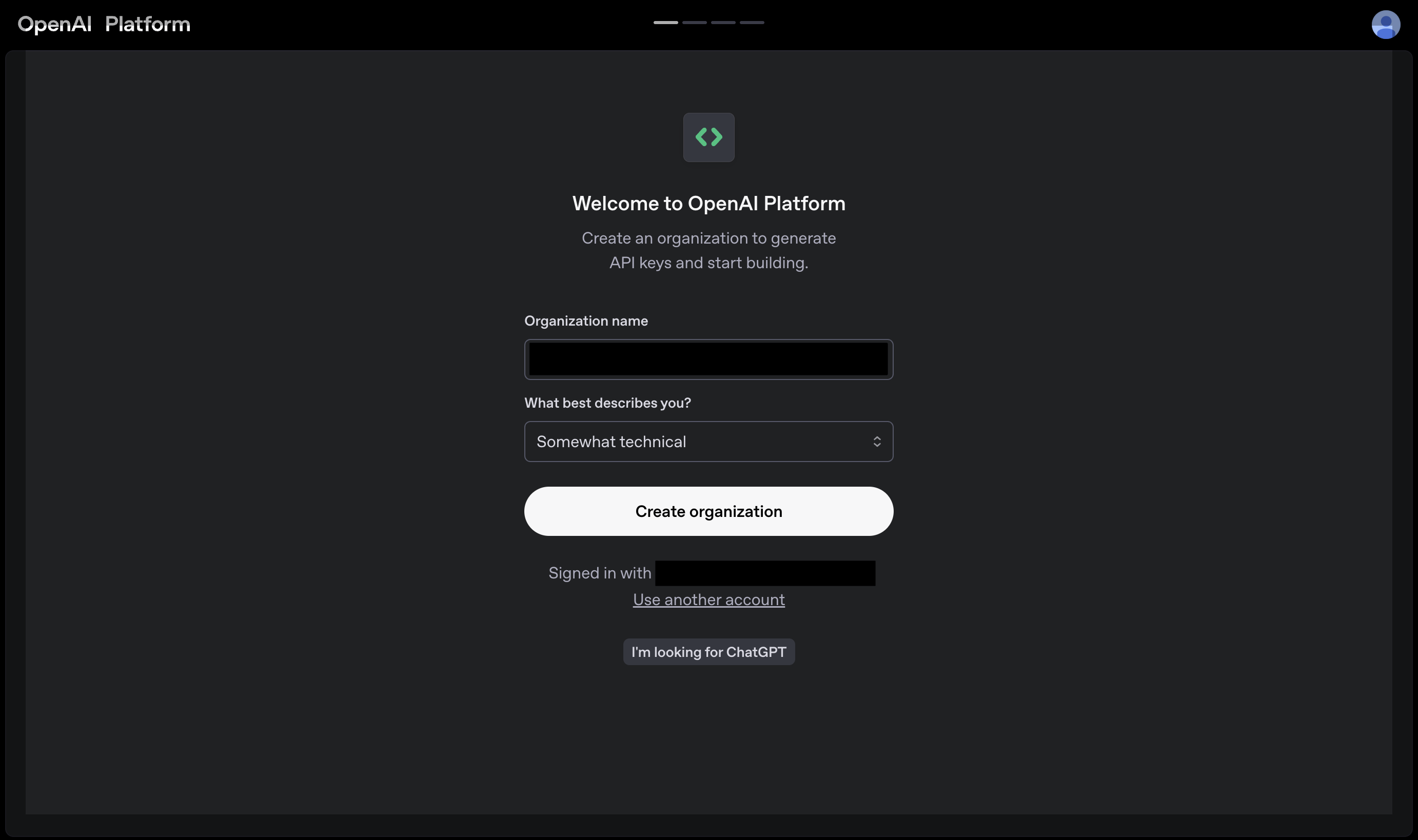Click the Platform text in the header
The width and height of the screenshot is (1418, 840).
[147, 24]
